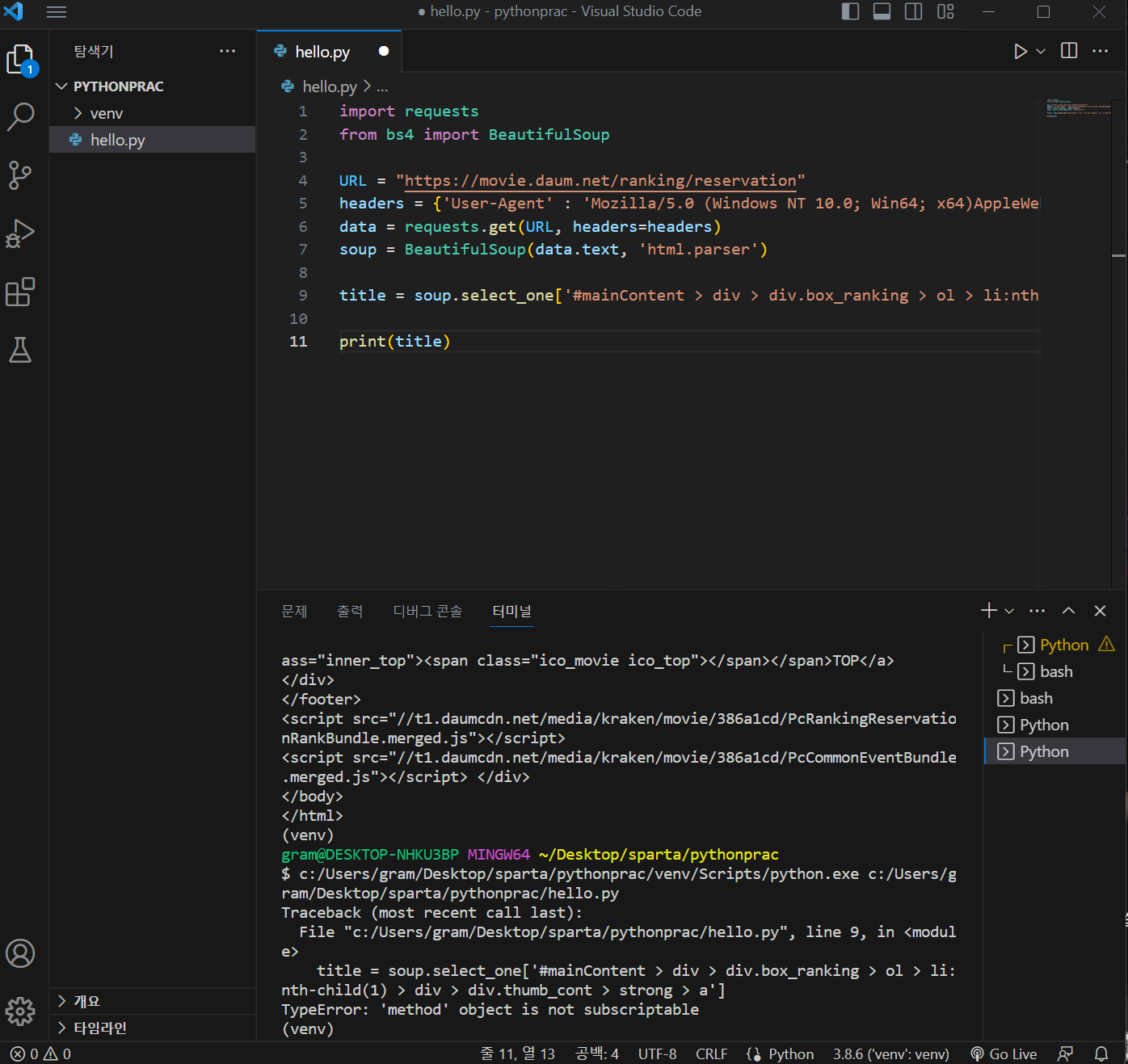The height and width of the screenshot is (1064, 1128).
Task: Click the code minimap preview
Action: 1079,108
